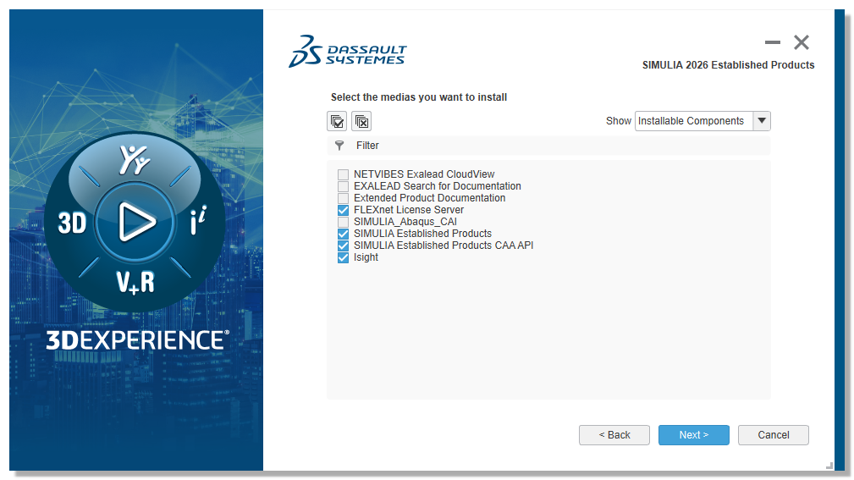Click Extended Product Documentation label
Image resolution: width=854 pixels, height=480 pixels.
(429, 198)
